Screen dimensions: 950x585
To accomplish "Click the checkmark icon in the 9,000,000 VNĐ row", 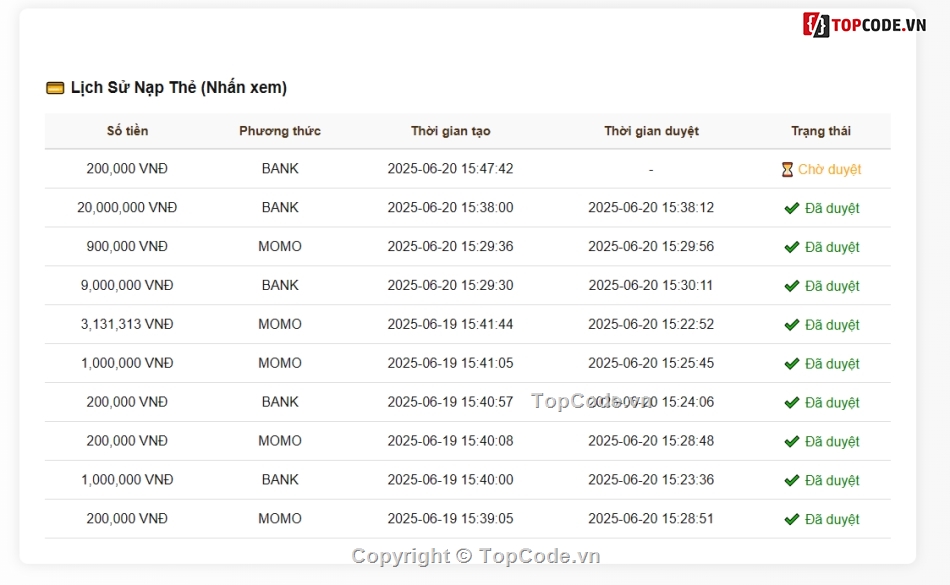I will click(791, 286).
